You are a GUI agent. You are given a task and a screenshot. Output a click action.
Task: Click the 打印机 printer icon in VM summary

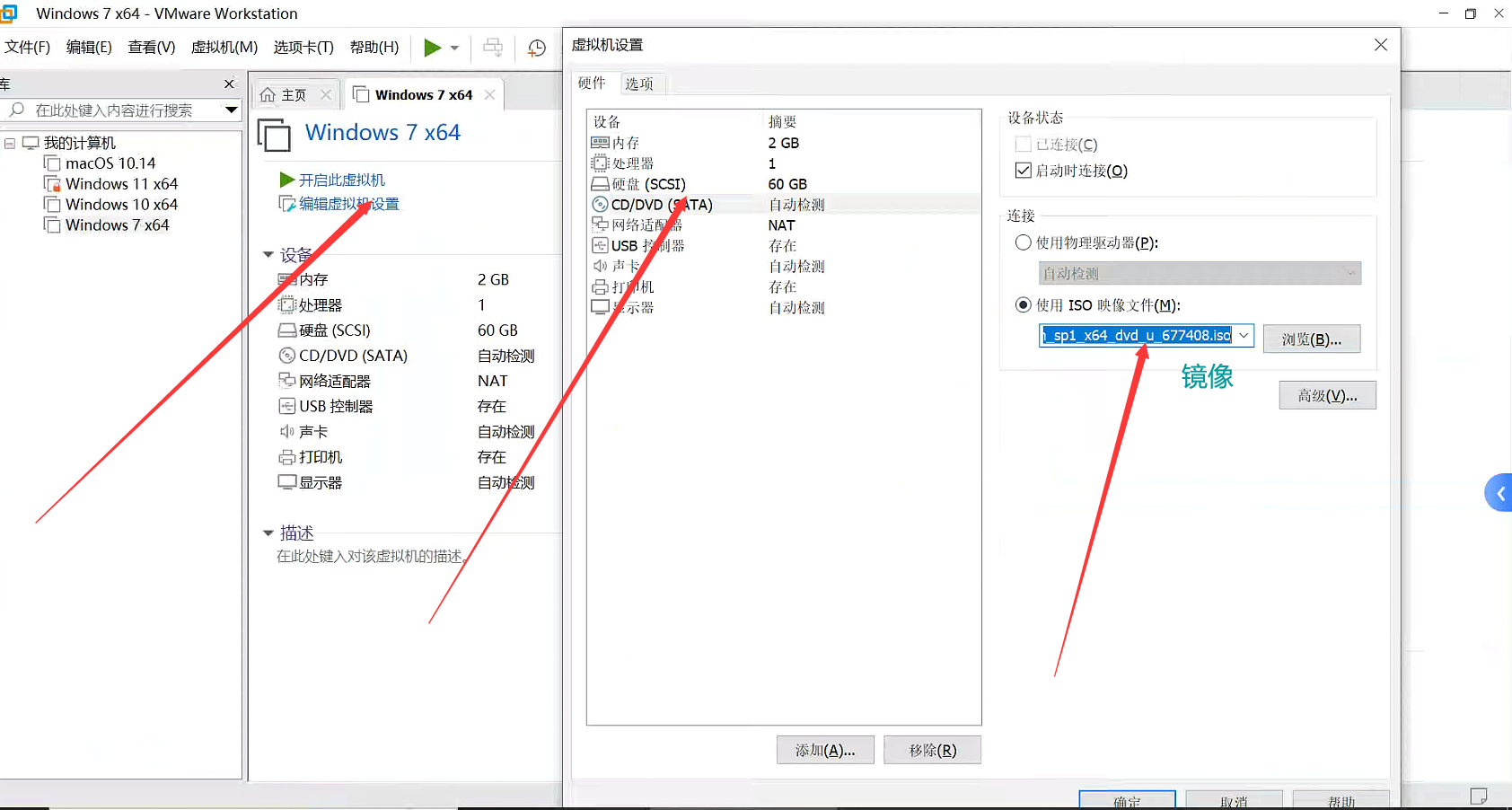point(287,457)
